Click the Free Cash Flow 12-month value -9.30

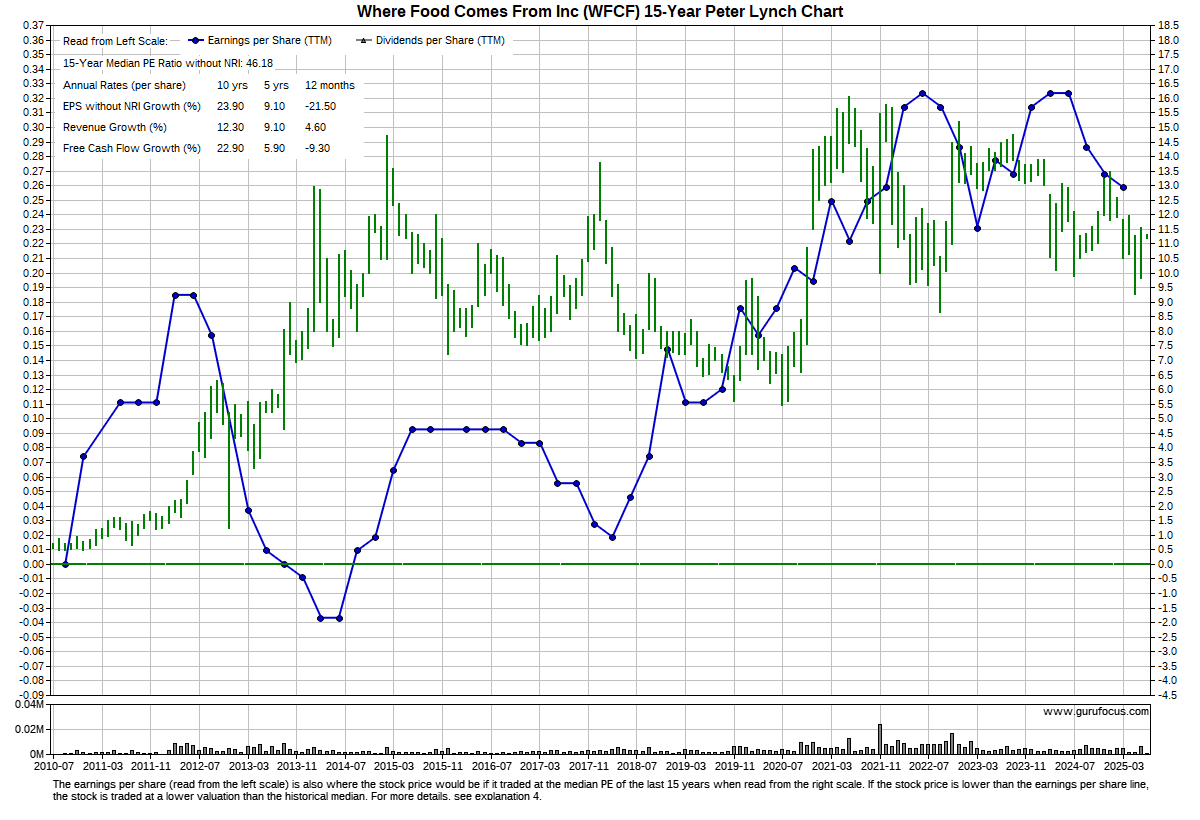[318, 148]
